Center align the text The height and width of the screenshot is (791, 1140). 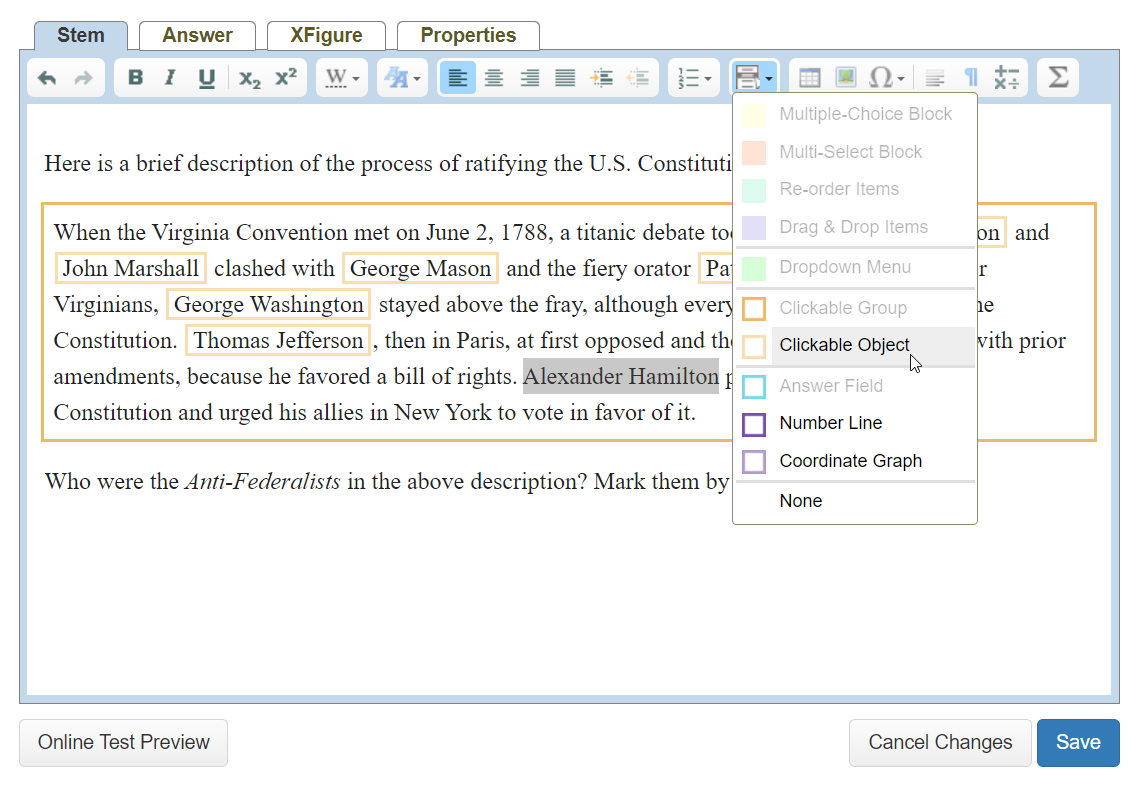(494, 78)
